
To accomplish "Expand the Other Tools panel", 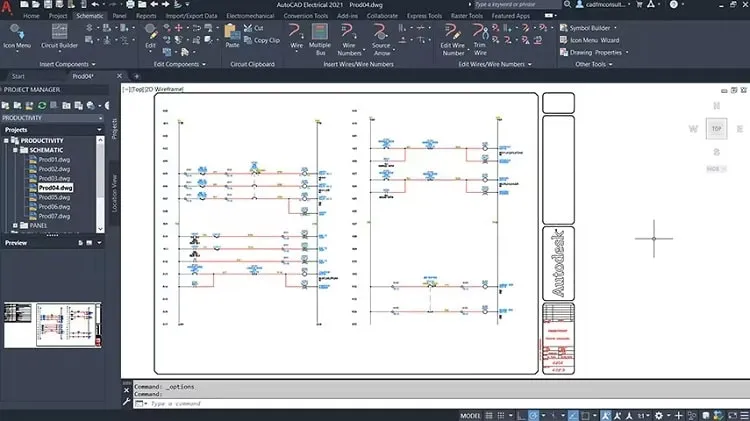I will tap(594, 64).
